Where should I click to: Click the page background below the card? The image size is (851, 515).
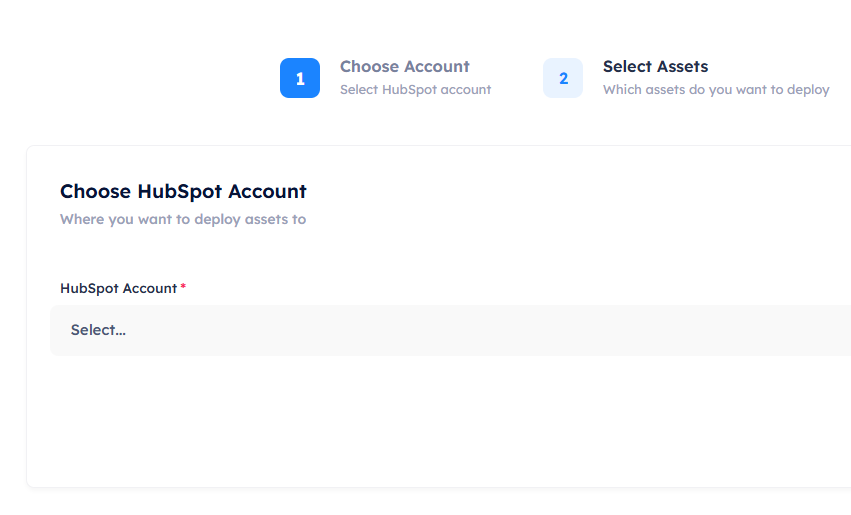coord(400,502)
